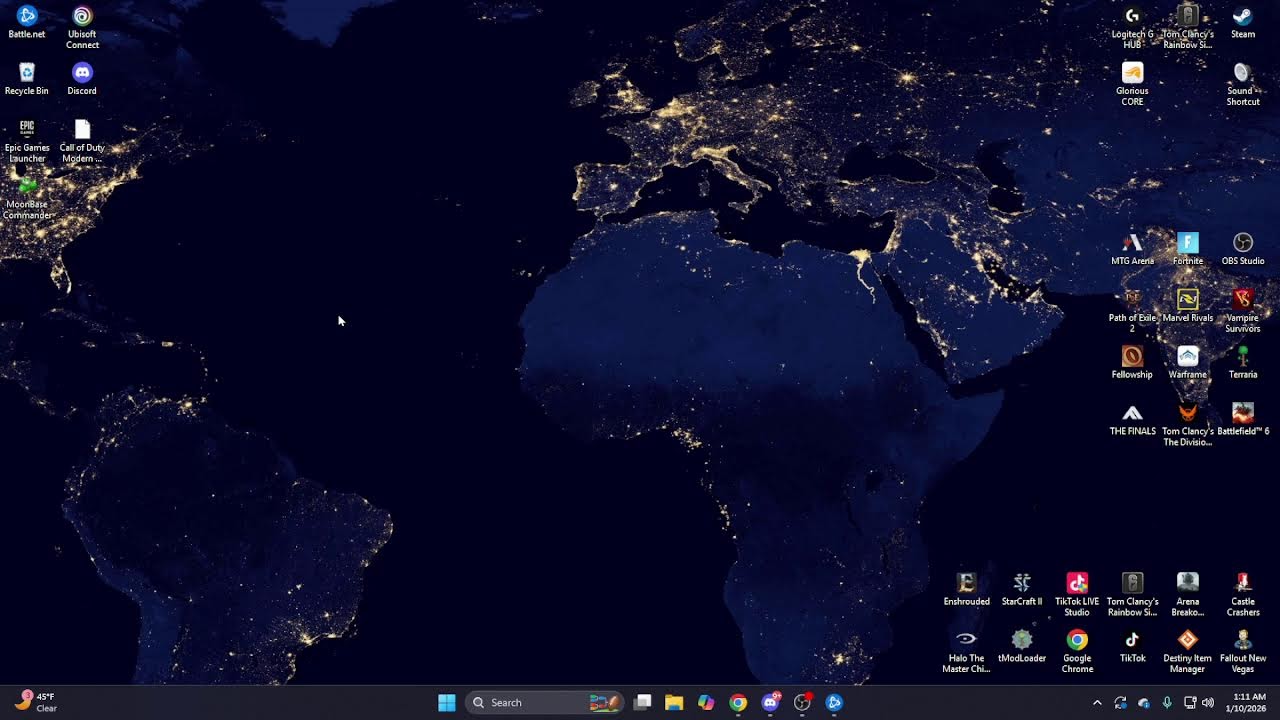The image size is (1280, 720).
Task: Select the OBS Studio desktop shortcut
Action: tap(1243, 249)
